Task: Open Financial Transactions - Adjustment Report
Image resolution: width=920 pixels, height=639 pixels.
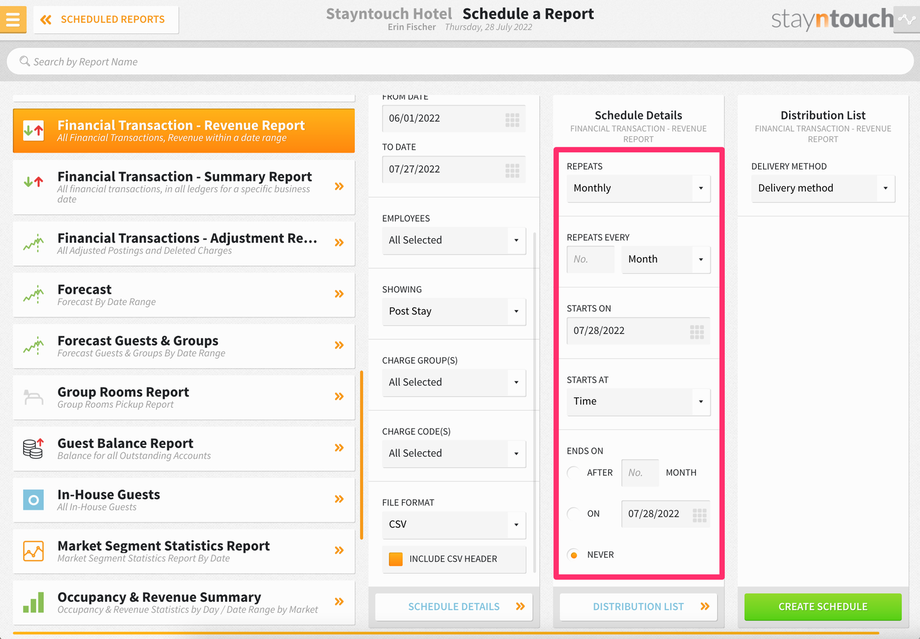Action: coord(184,243)
